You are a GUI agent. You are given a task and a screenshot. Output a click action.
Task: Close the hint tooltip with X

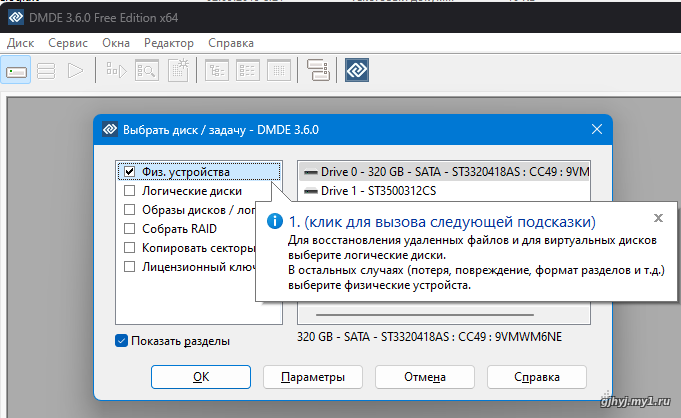pyautogui.click(x=658, y=218)
